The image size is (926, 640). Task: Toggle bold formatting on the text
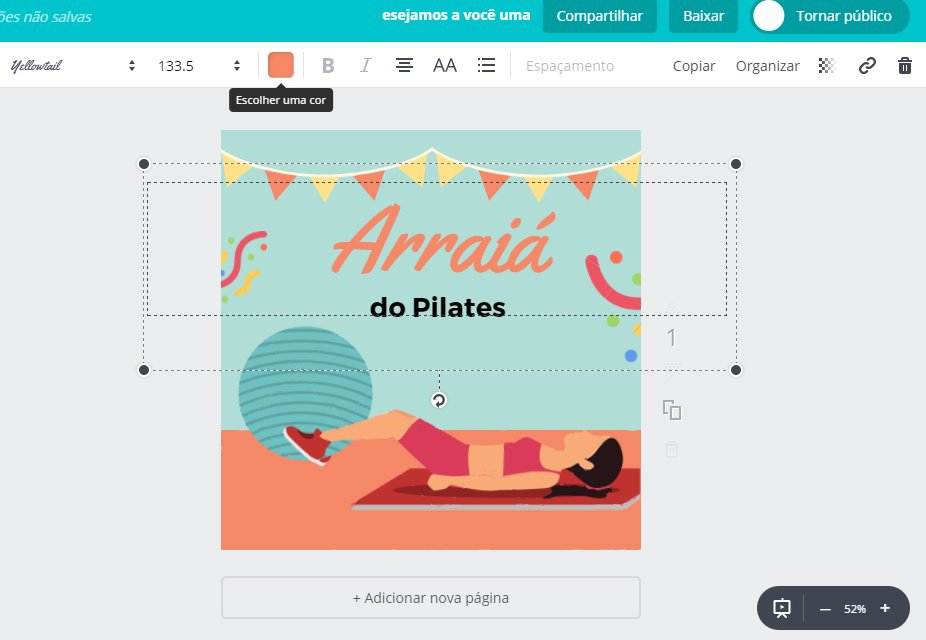click(x=327, y=65)
